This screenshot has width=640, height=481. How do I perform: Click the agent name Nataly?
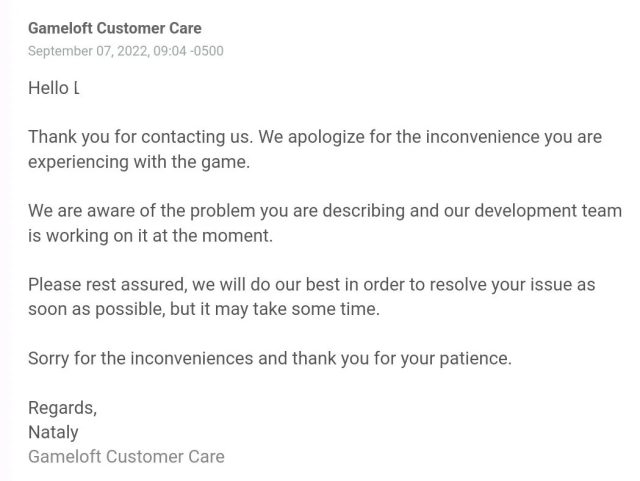click(53, 432)
